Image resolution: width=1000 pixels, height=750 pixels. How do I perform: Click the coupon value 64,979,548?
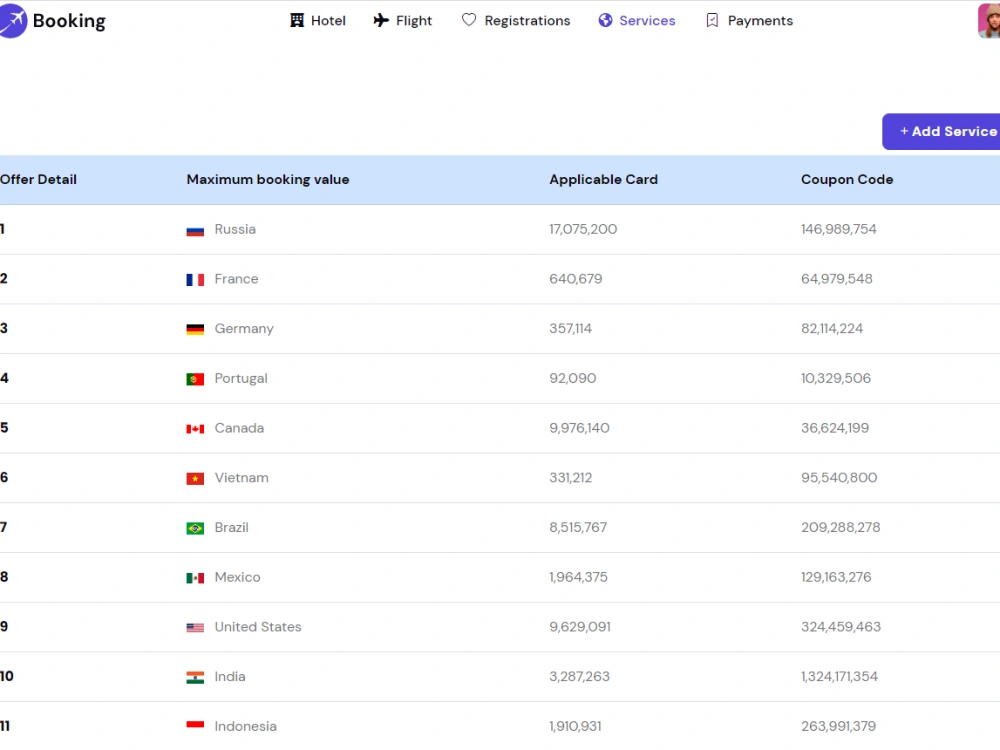(837, 279)
